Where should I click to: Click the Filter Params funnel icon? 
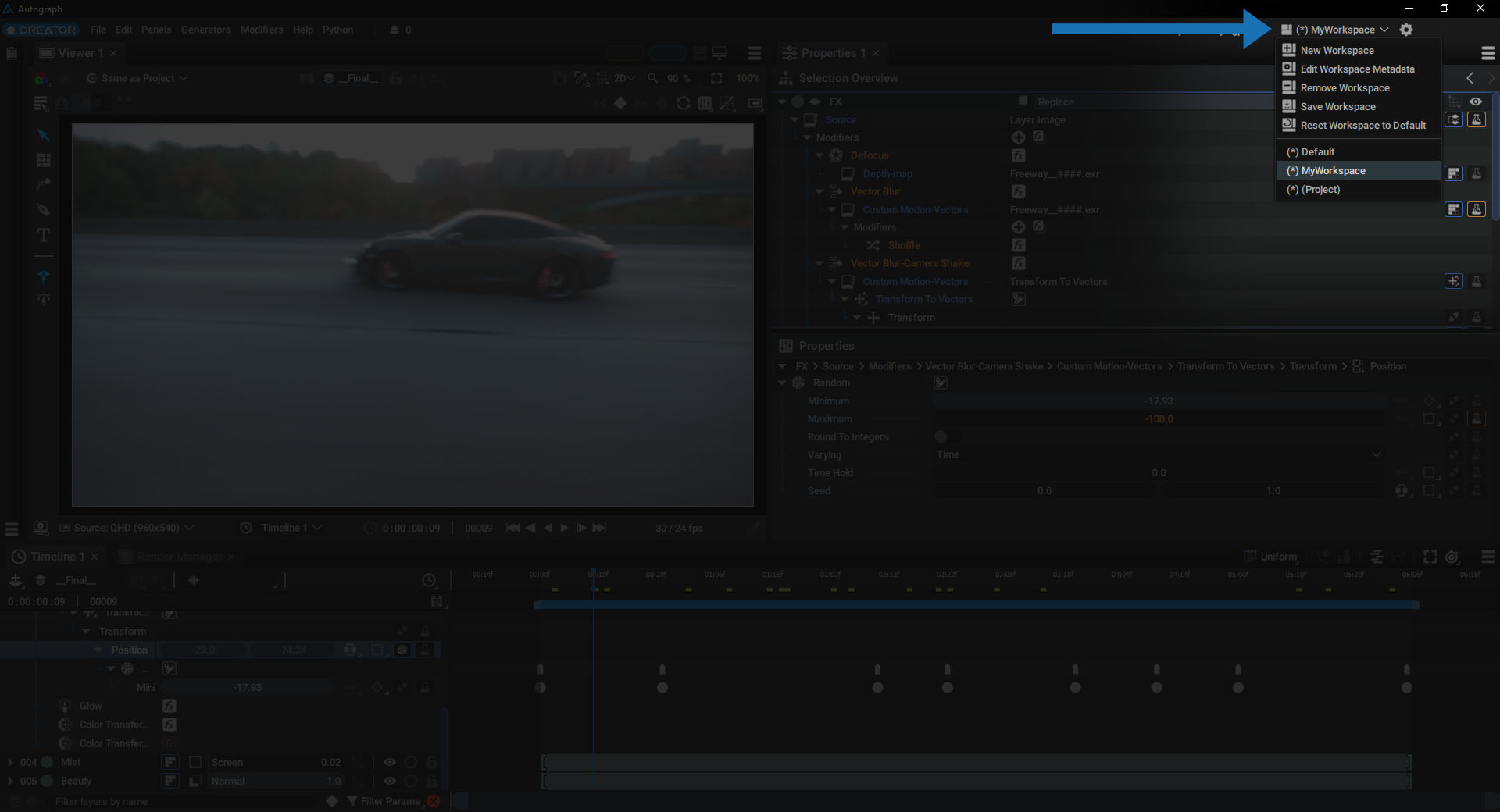point(352,801)
